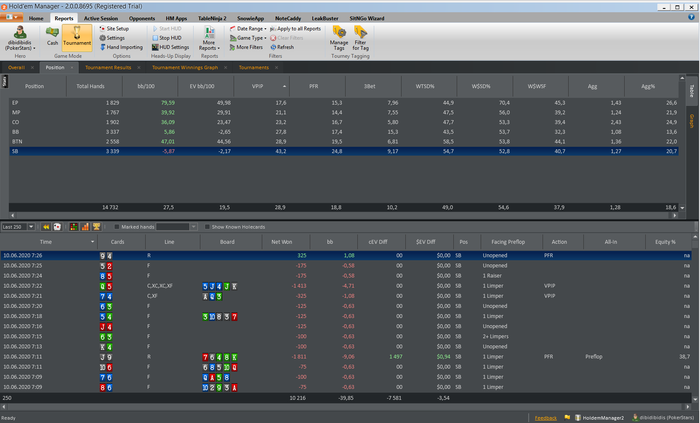
Task: Open Site Setup options
Action: (x=114, y=29)
